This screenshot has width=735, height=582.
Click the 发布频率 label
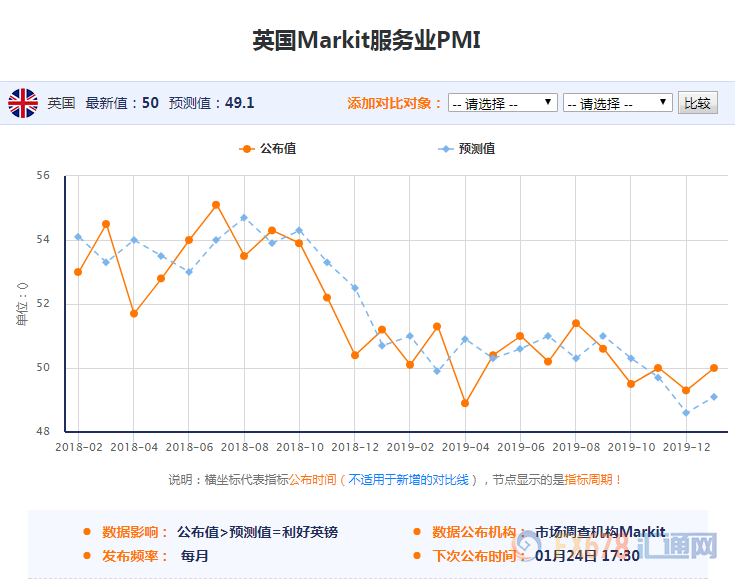[135, 556]
